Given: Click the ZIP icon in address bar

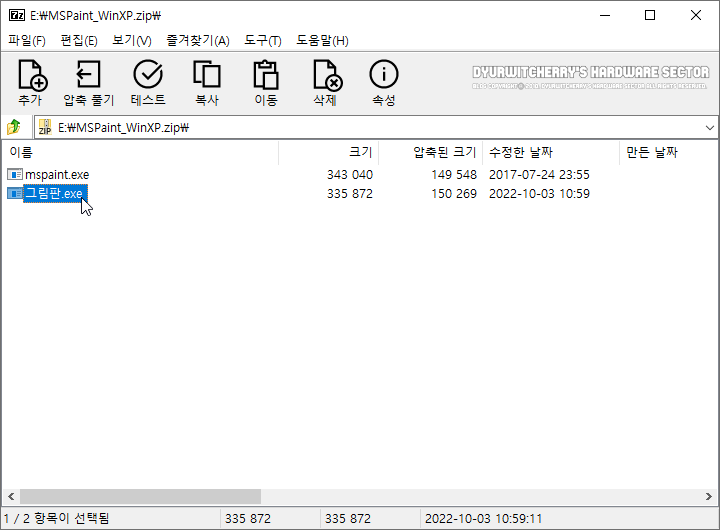Looking at the screenshot, I should (45, 127).
